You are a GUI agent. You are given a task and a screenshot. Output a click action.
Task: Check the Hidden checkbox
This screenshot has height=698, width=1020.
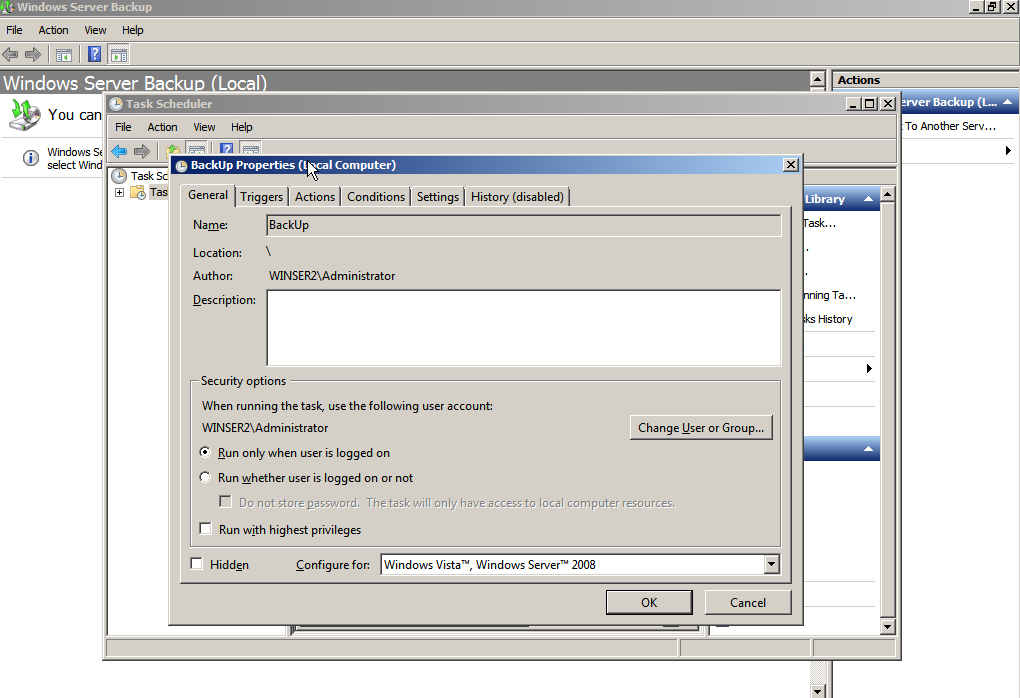196,563
